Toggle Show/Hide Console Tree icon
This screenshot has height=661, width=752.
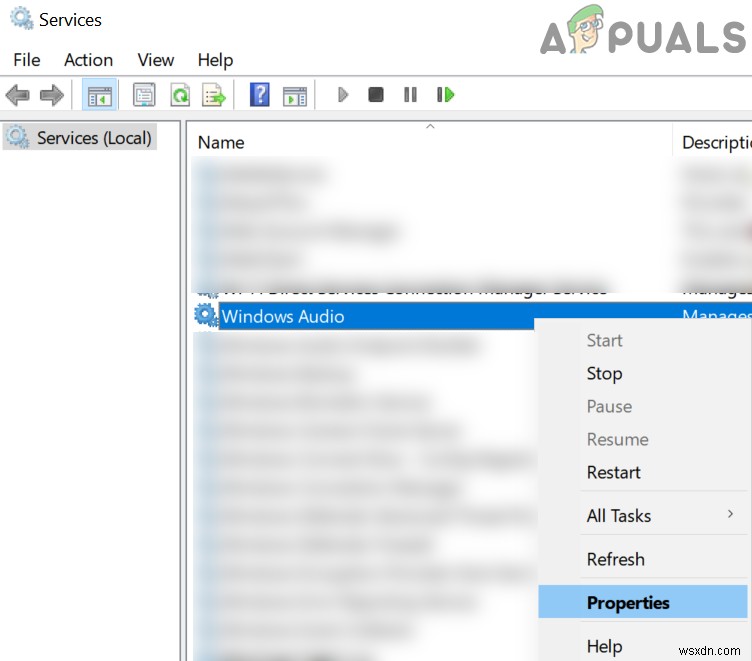(x=99, y=94)
